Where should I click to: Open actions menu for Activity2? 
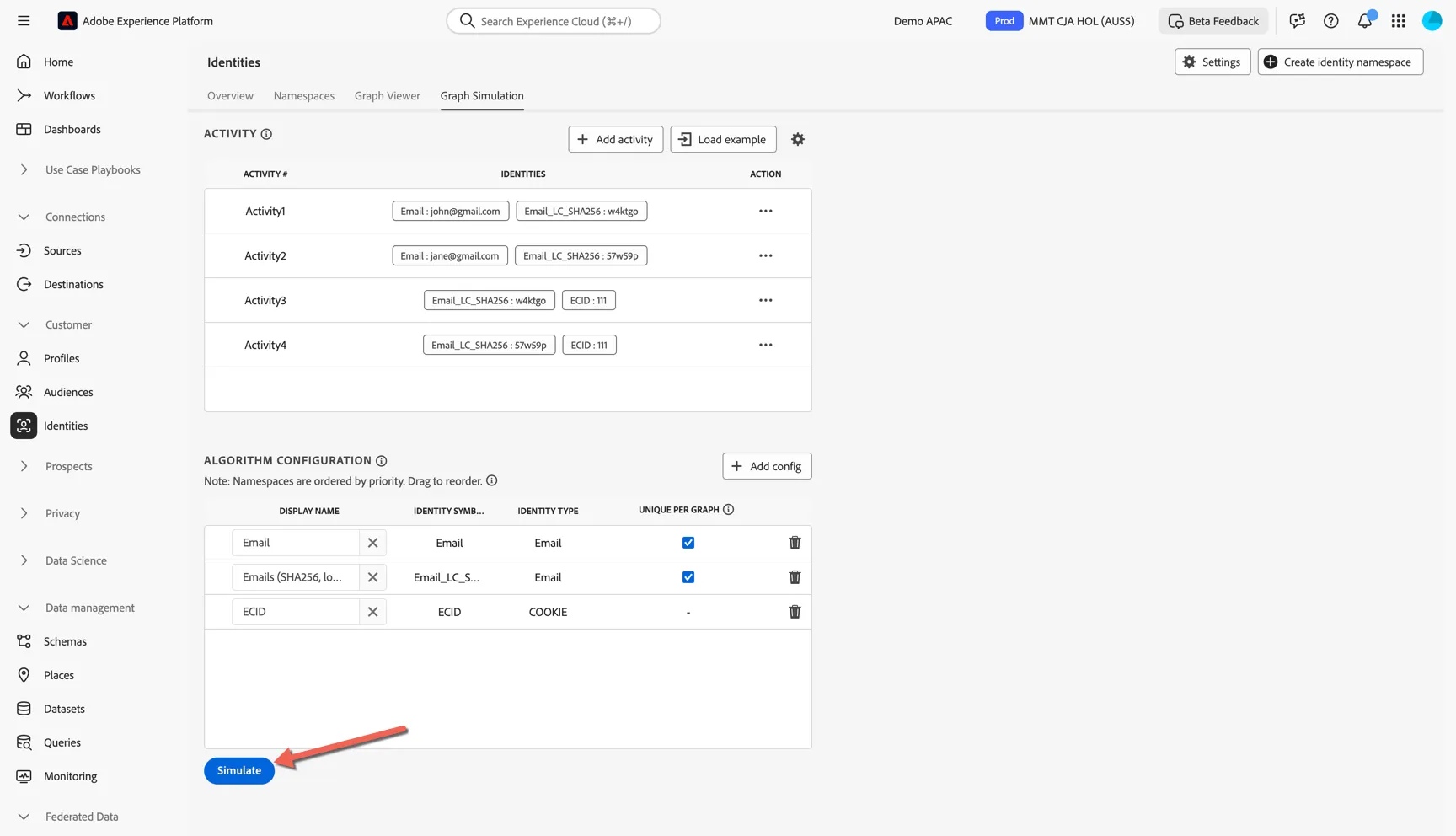(x=765, y=255)
